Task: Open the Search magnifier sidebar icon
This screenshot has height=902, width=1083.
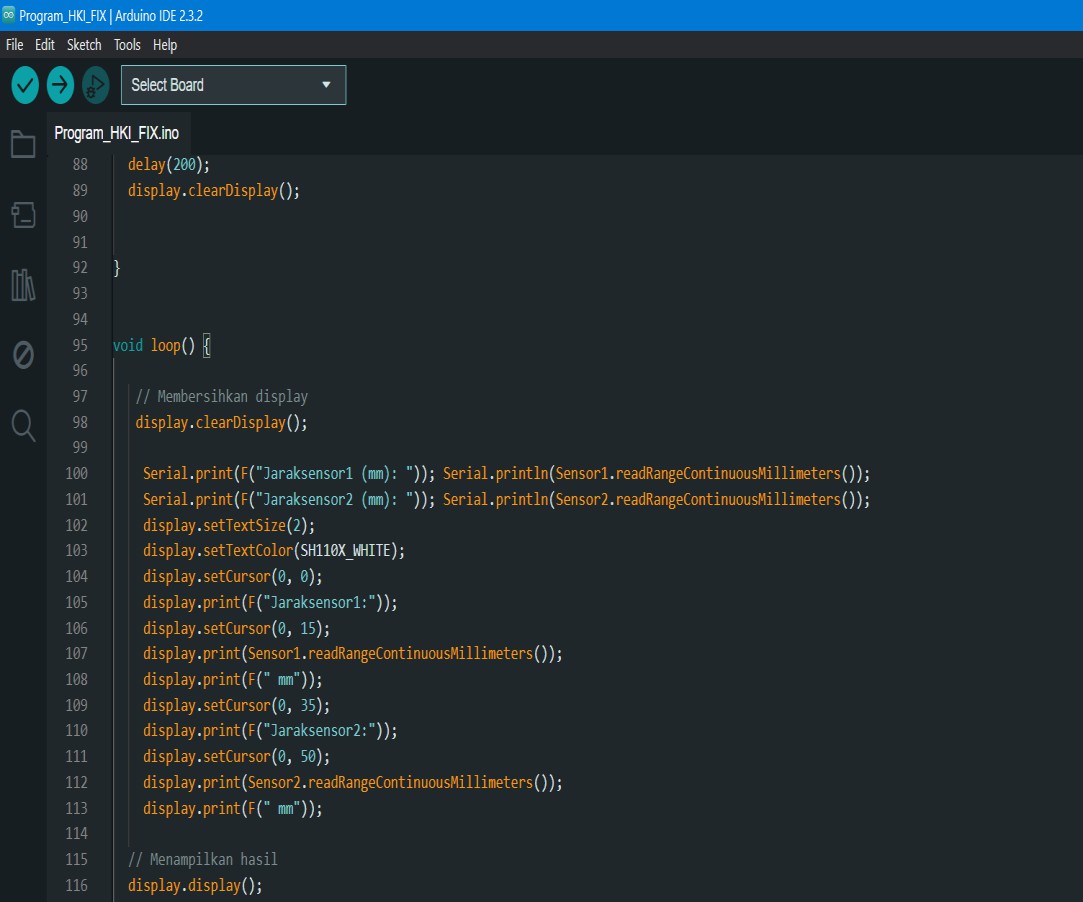Action: tap(23, 425)
